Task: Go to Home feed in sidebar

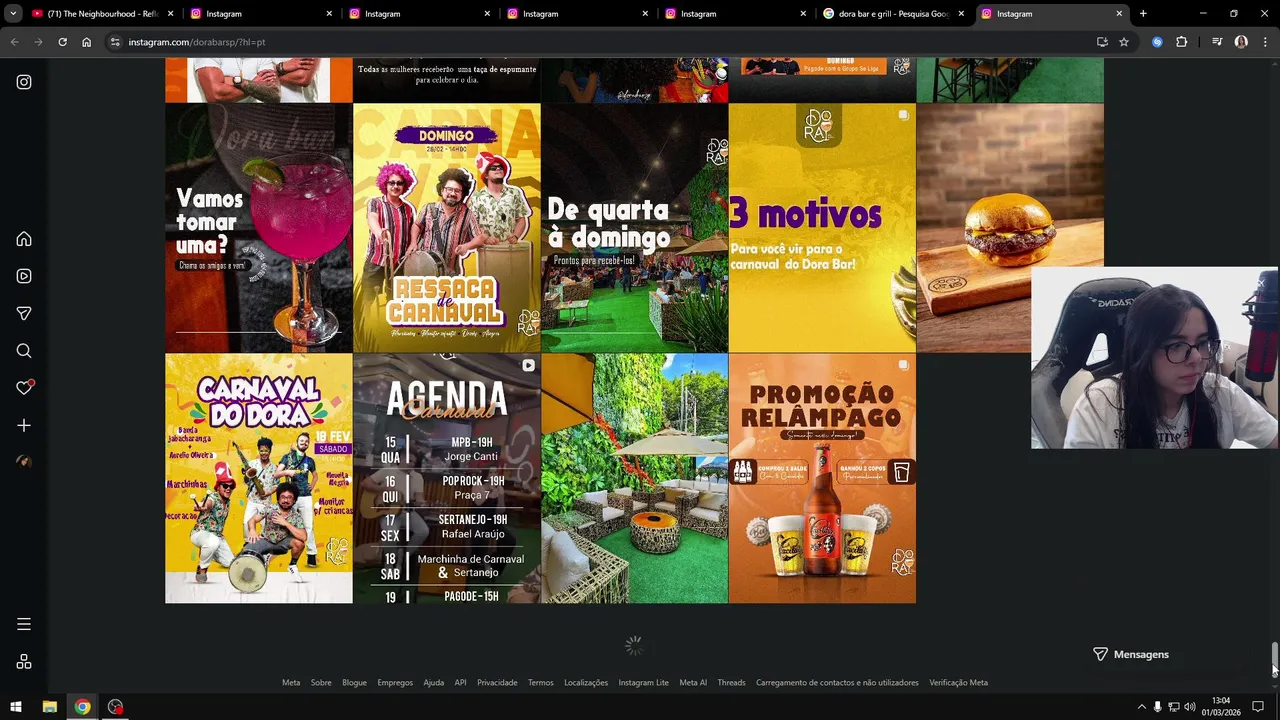Action: pyautogui.click(x=24, y=239)
